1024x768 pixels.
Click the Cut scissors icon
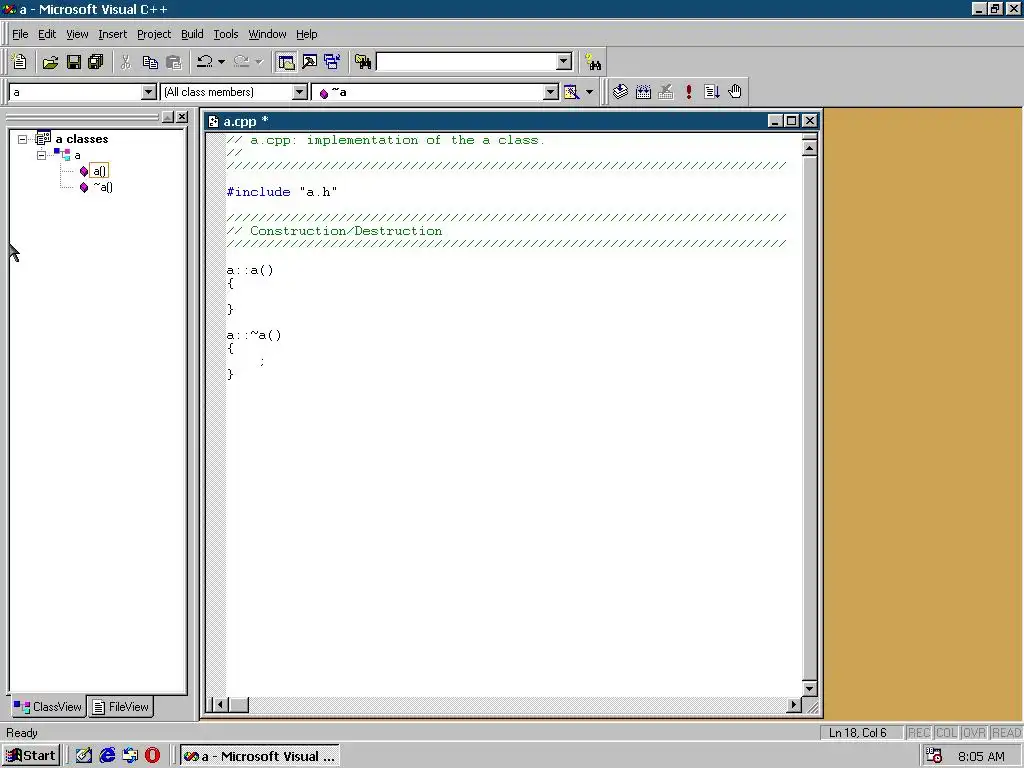pyautogui.click(x=125, y=62)
